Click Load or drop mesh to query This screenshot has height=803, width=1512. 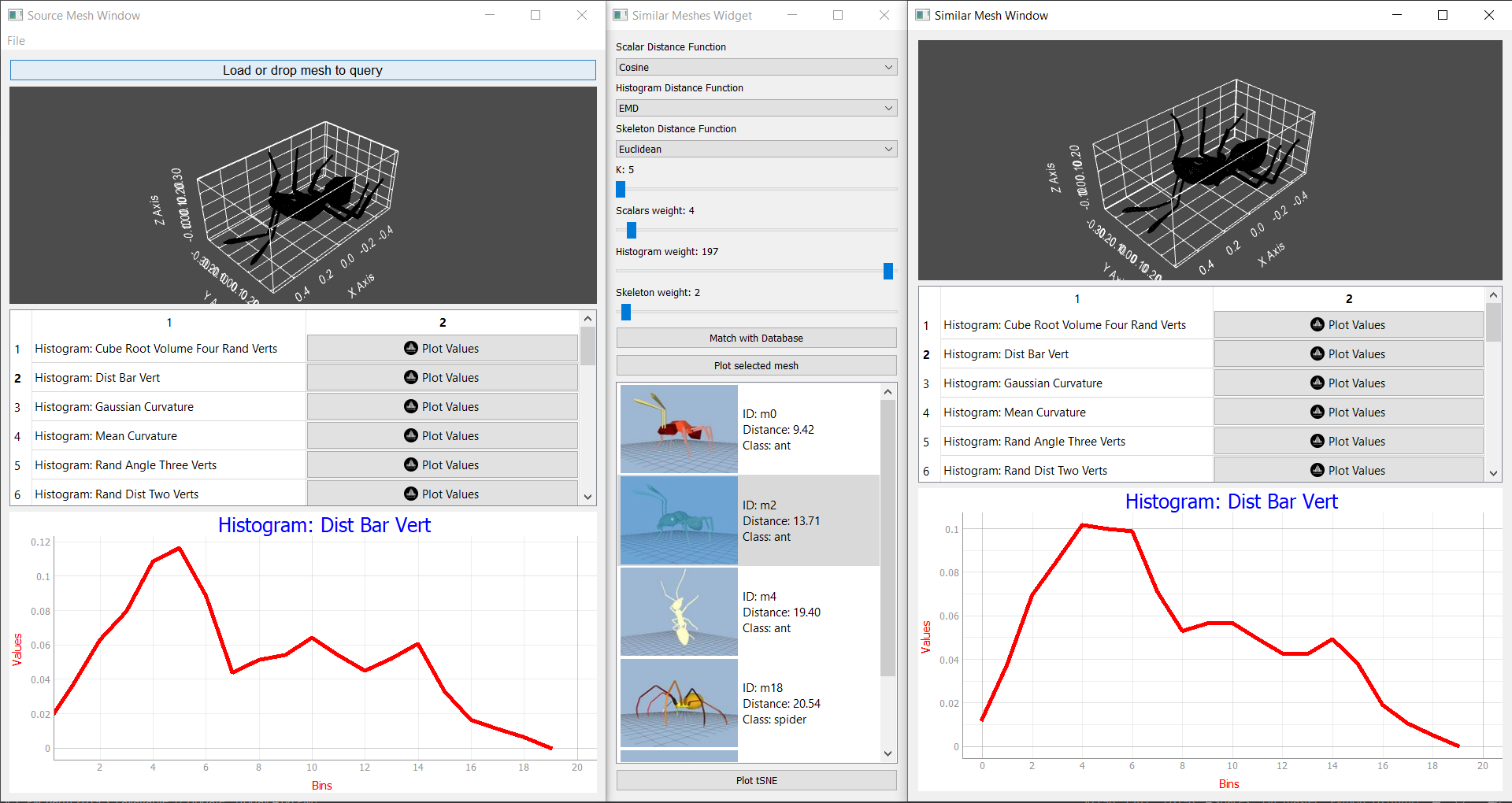pos(302,70)
